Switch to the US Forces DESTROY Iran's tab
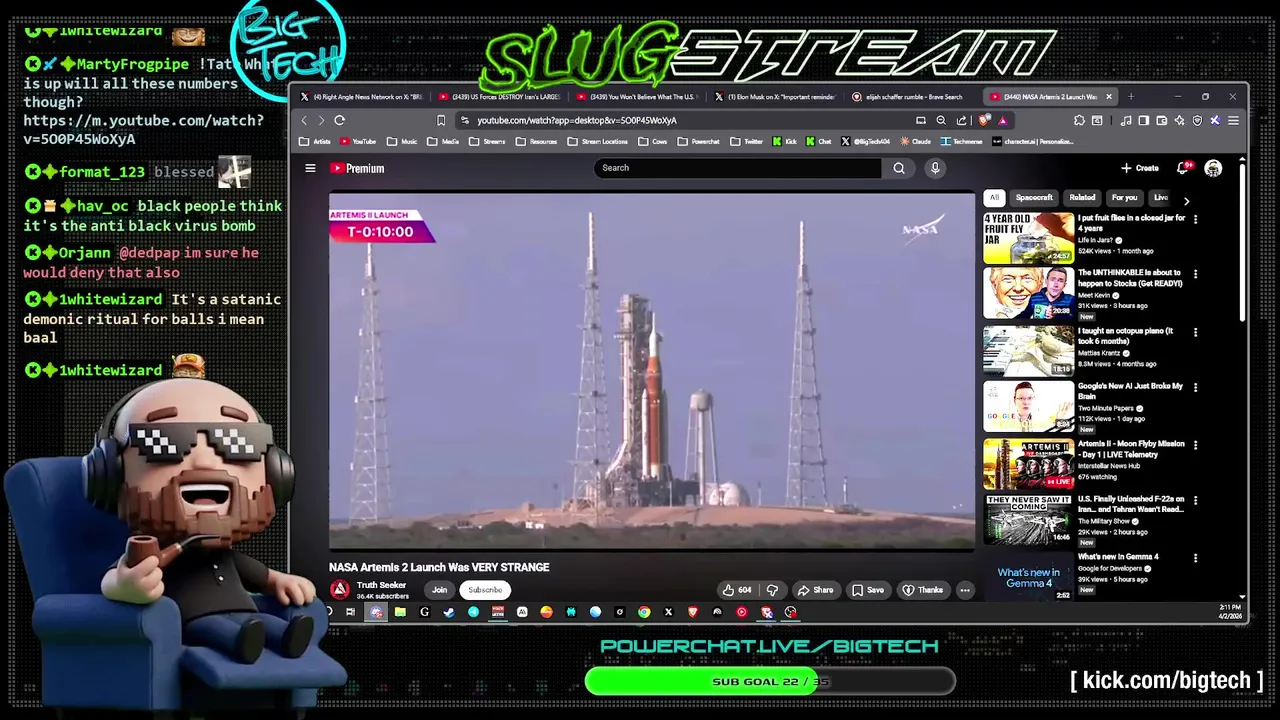This screenshot has width=1280, height=720. pyautogui.click(x=500, y=97)
